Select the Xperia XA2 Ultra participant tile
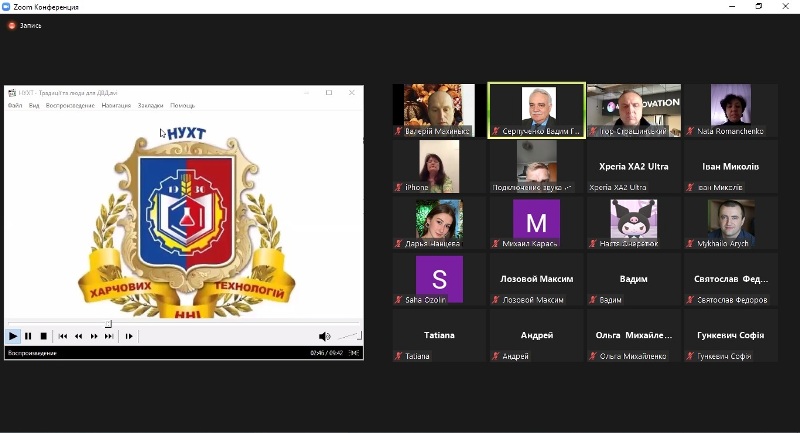 coord(634,167)
